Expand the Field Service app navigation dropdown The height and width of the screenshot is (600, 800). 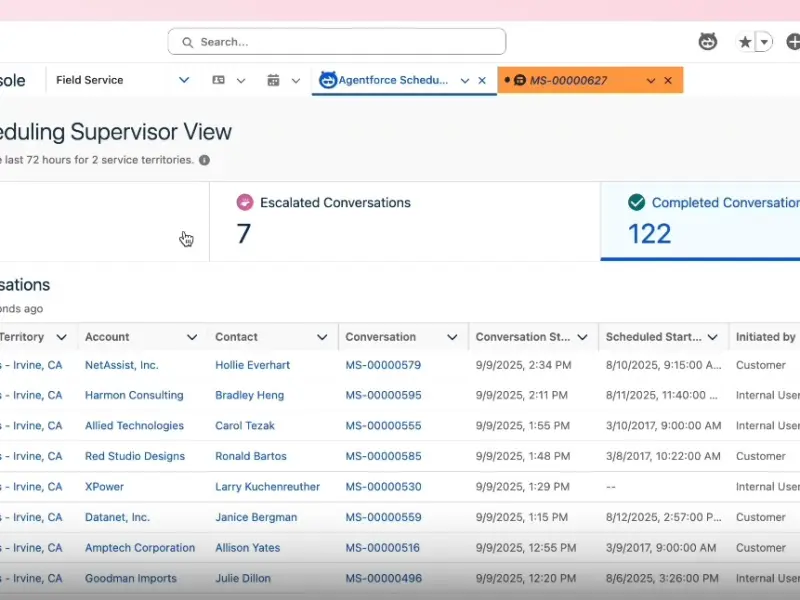click(183, 80)
